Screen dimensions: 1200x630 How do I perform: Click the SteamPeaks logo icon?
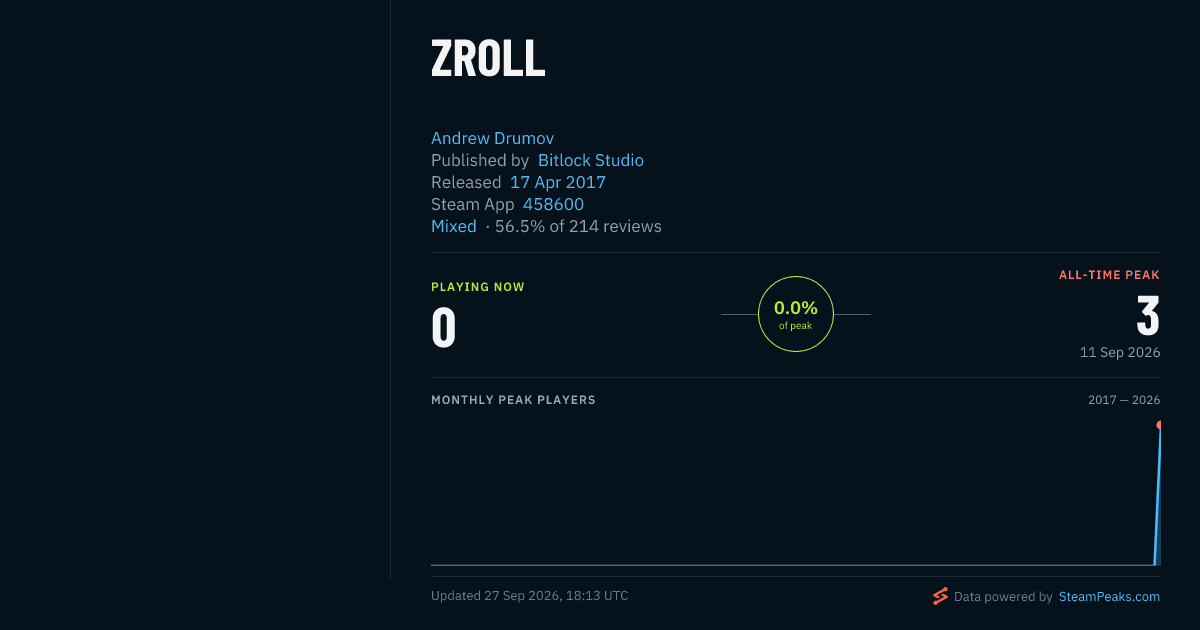(x=940, y=596)
